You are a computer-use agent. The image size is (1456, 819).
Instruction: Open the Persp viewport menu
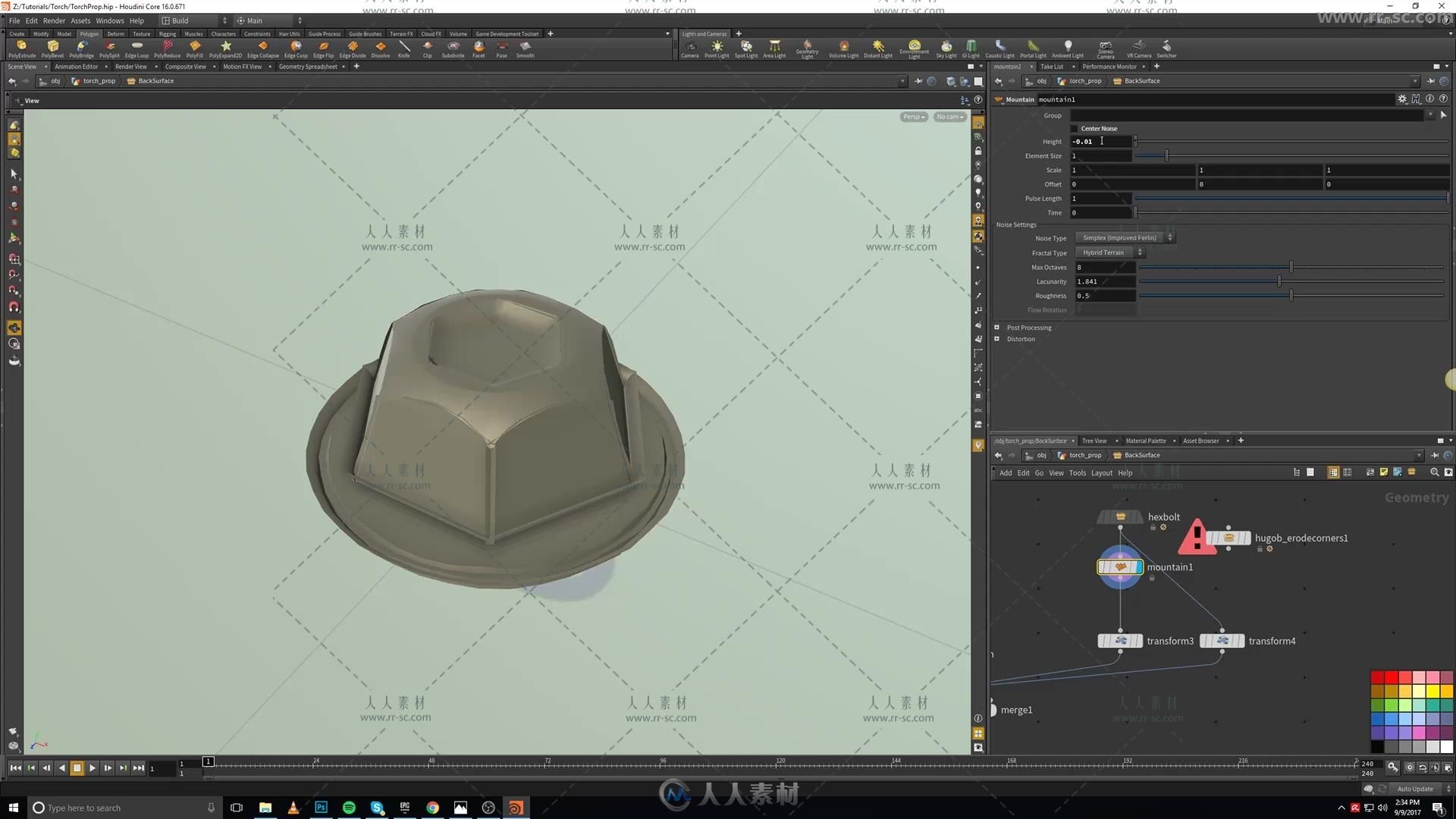[x=914, y=117]
